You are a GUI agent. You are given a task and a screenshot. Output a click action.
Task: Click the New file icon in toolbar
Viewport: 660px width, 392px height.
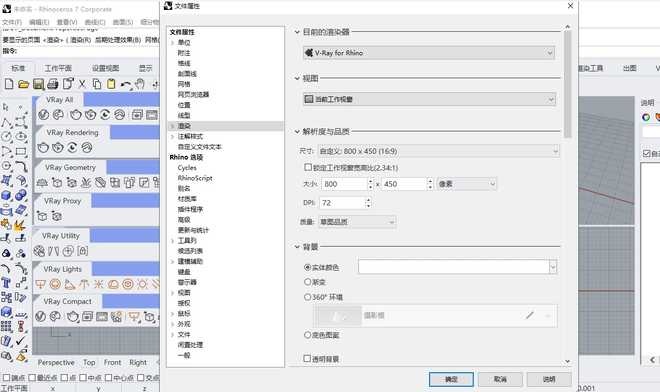[9, 84]
